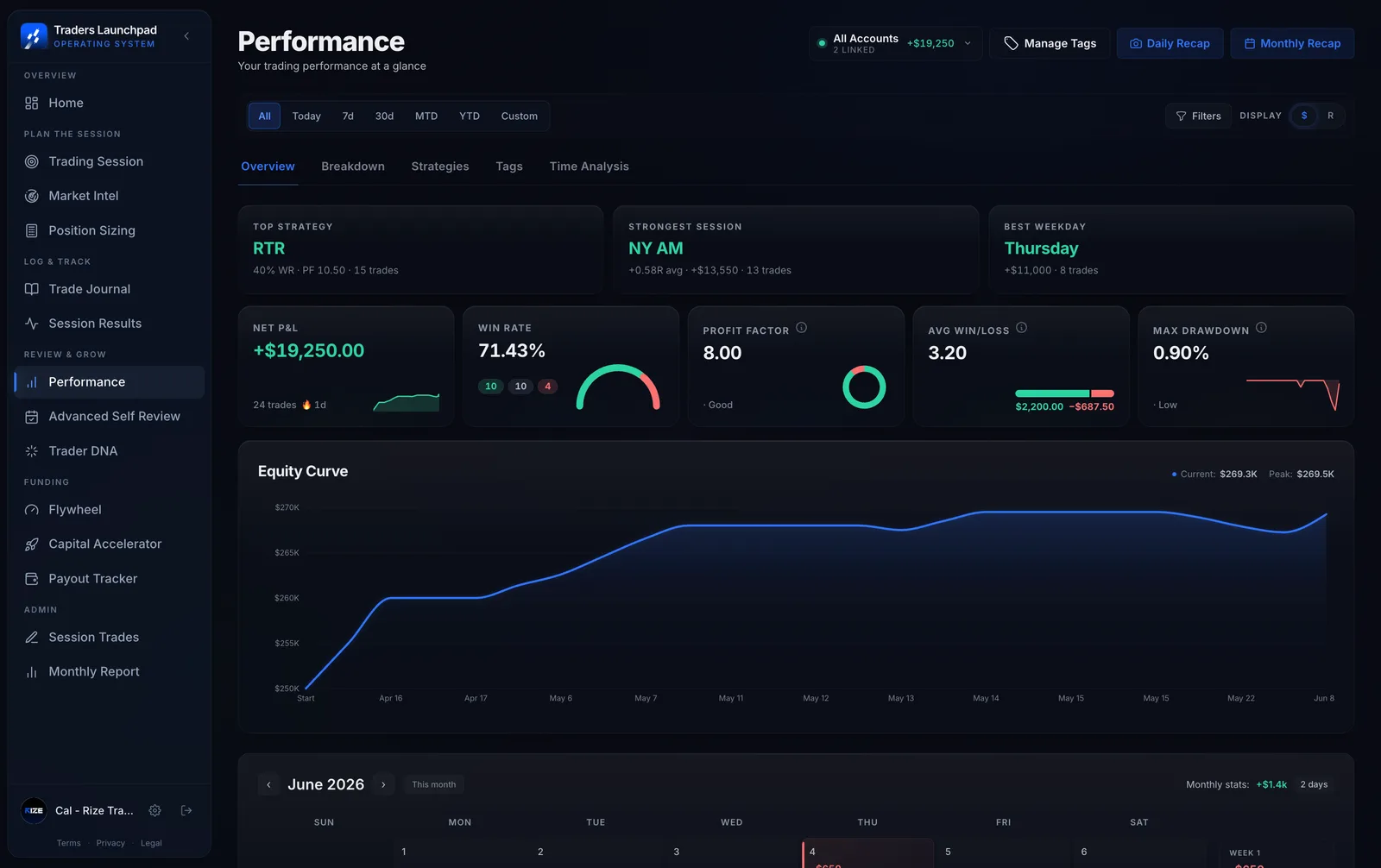Select the Custom time range

(520, 116)
